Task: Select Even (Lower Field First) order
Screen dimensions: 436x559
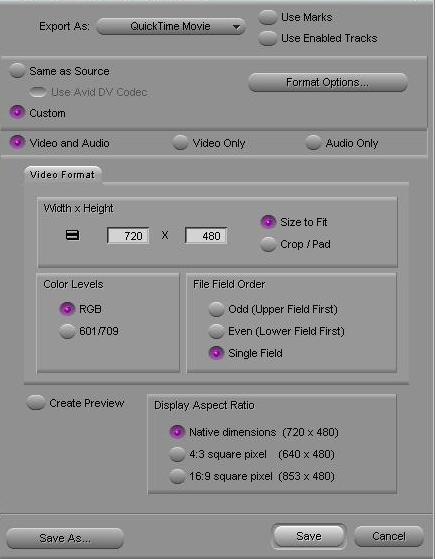Action: (x=216, y=331)
